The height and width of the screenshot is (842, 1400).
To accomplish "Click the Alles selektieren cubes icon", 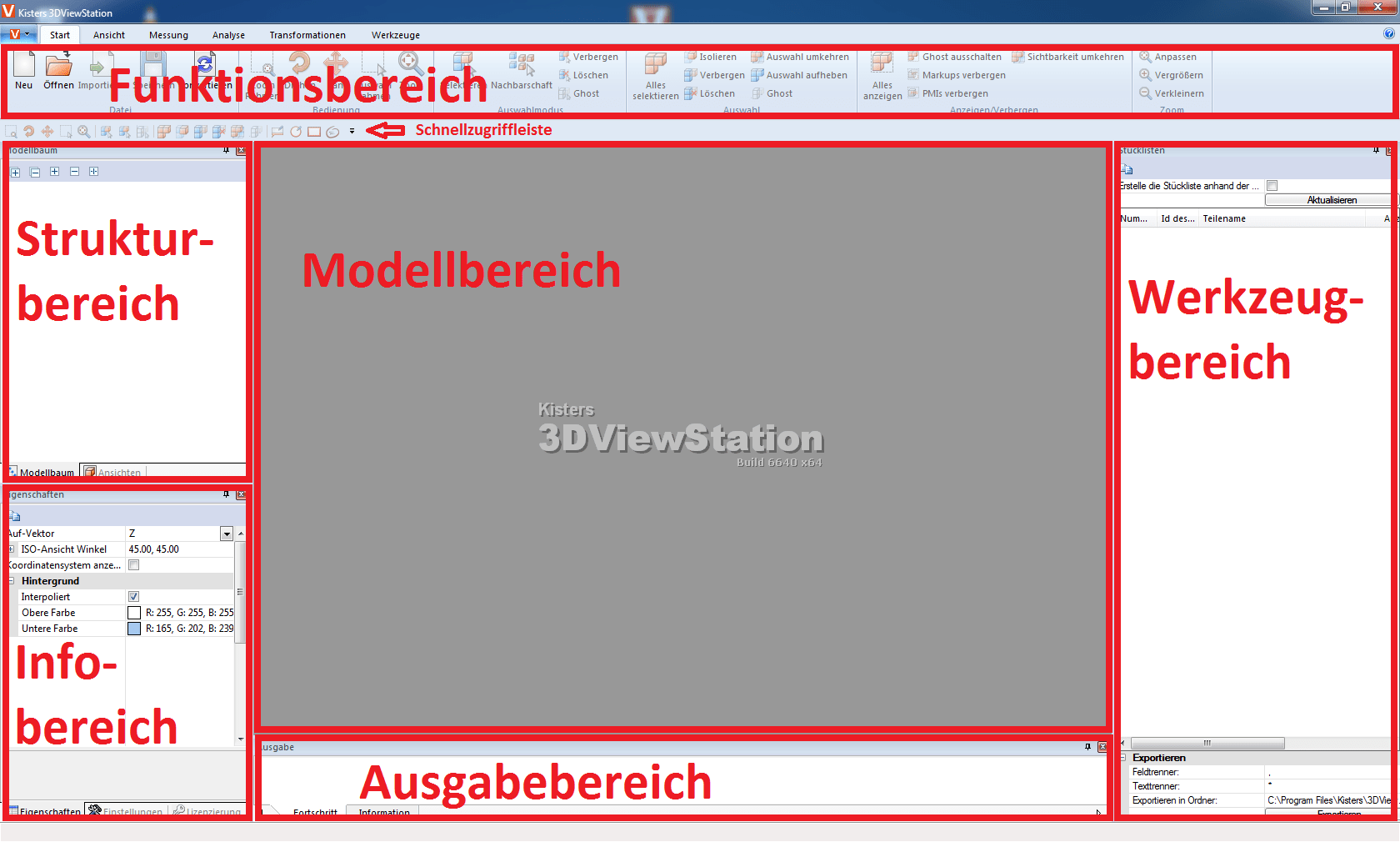I will pos(656,64).
